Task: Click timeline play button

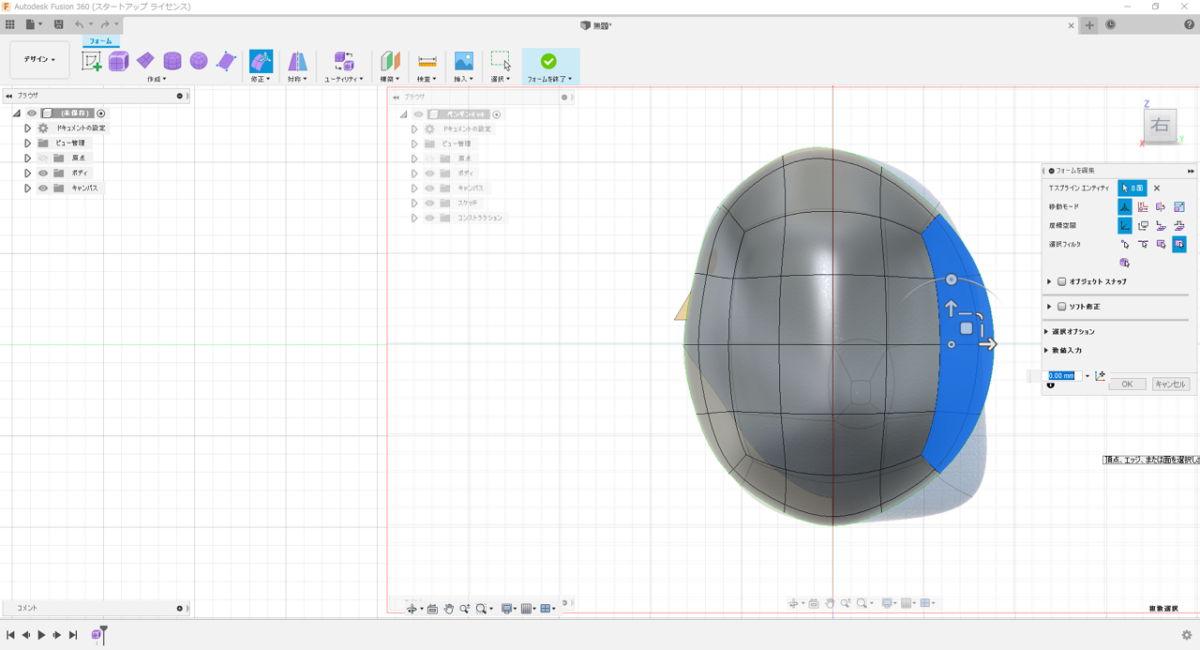Action: [41, 635]
